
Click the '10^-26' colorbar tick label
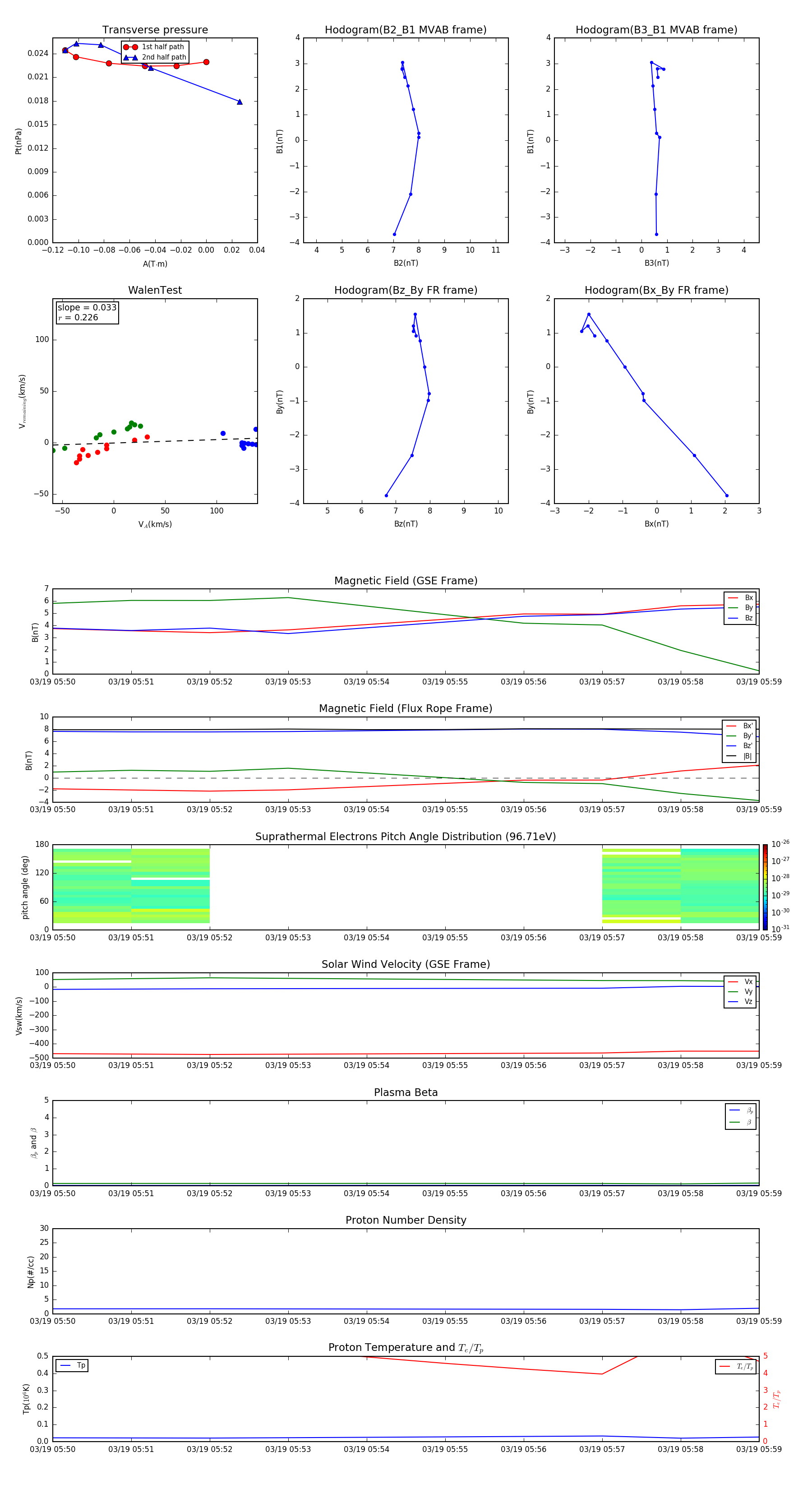click(780, 844)
